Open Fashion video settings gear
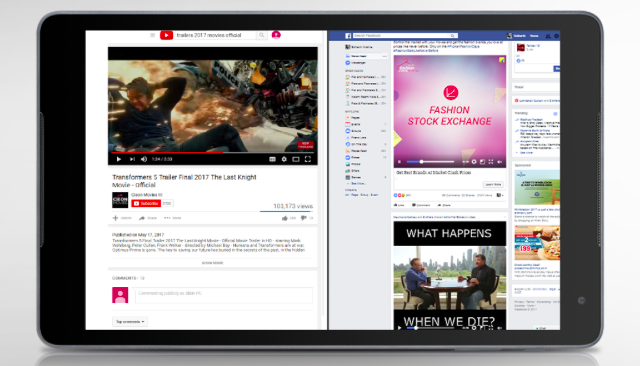 tap(474, 162)
